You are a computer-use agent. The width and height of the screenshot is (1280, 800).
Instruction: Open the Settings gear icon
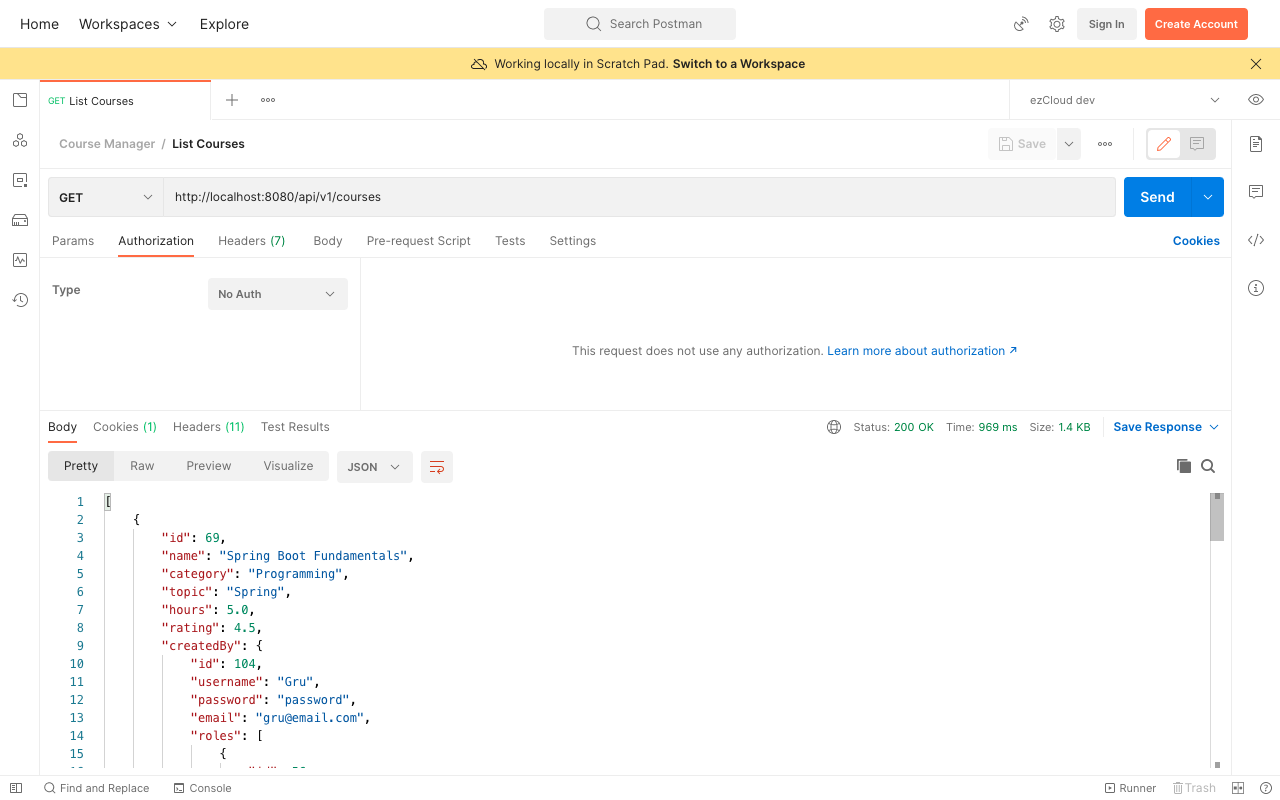tap(1057, 24)
